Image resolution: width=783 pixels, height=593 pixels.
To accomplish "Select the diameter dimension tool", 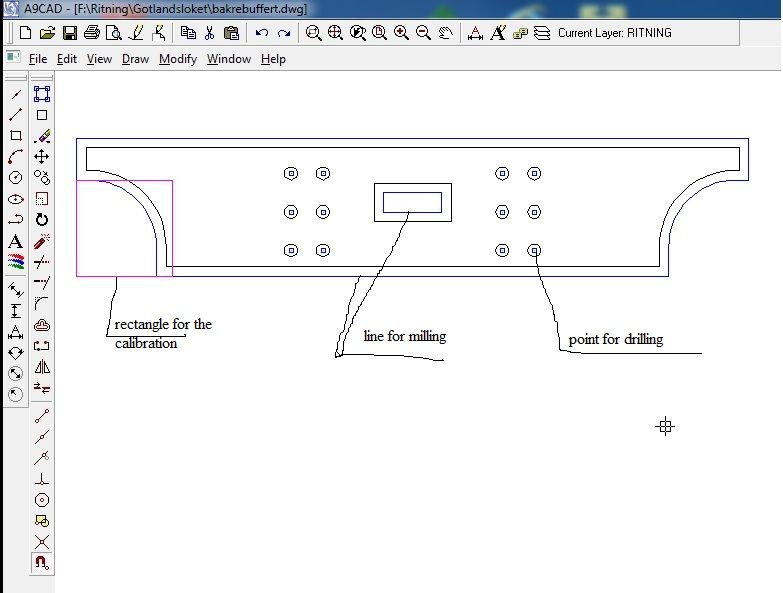I will [x=16, y=373].
